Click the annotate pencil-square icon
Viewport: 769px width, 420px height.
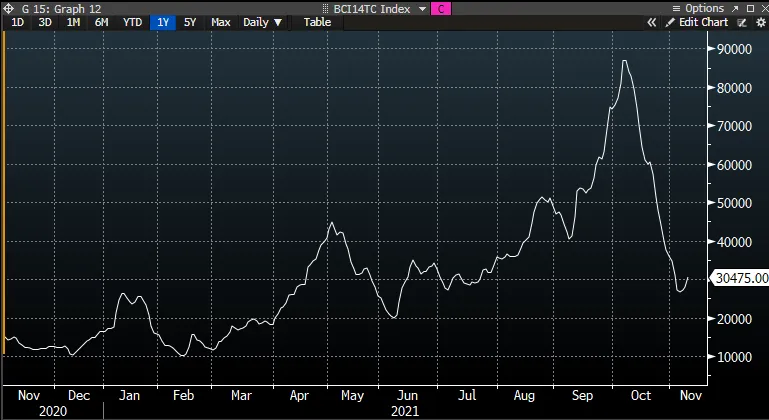pyautogui.click(x=743, y=23)
